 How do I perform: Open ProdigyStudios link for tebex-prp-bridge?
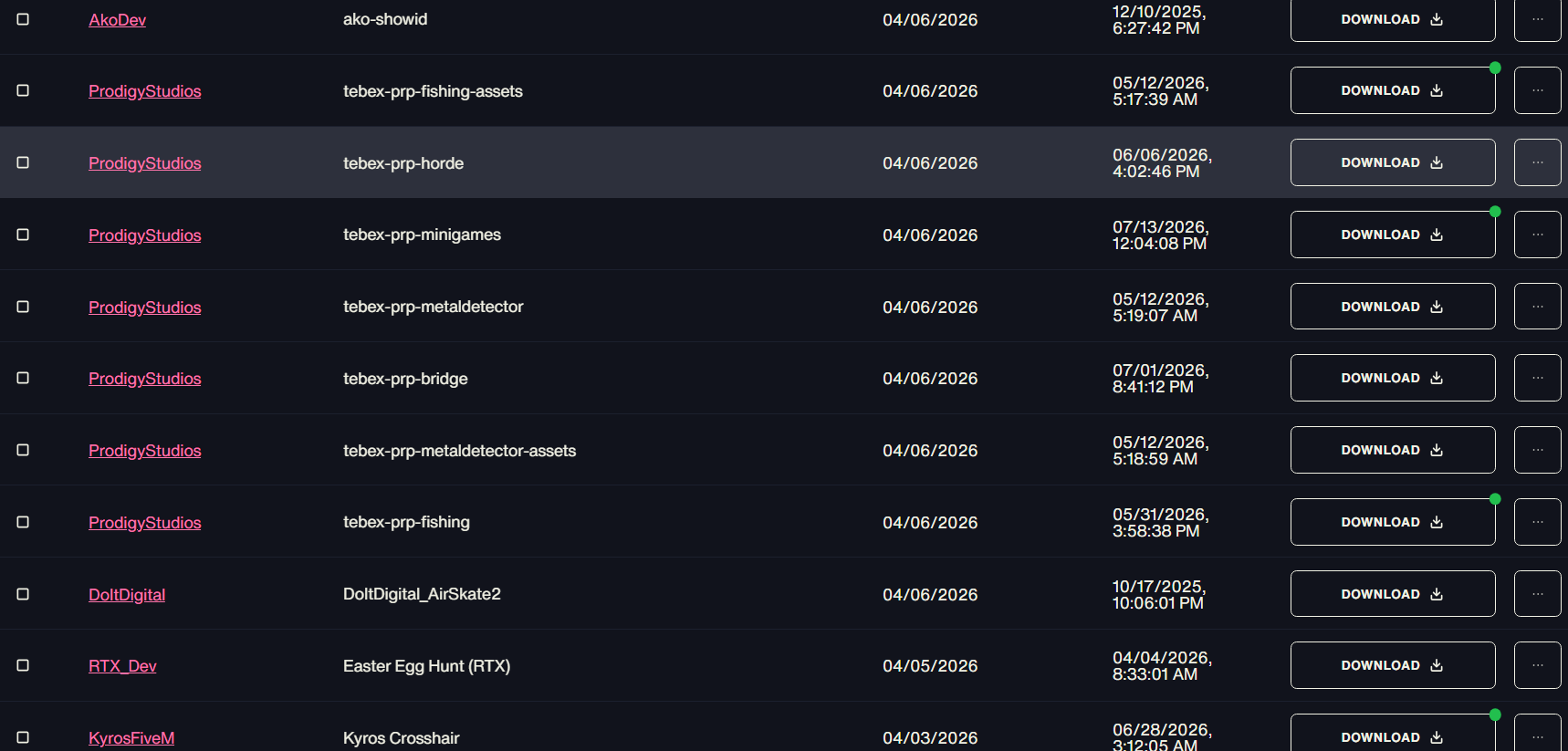point(144,379)
